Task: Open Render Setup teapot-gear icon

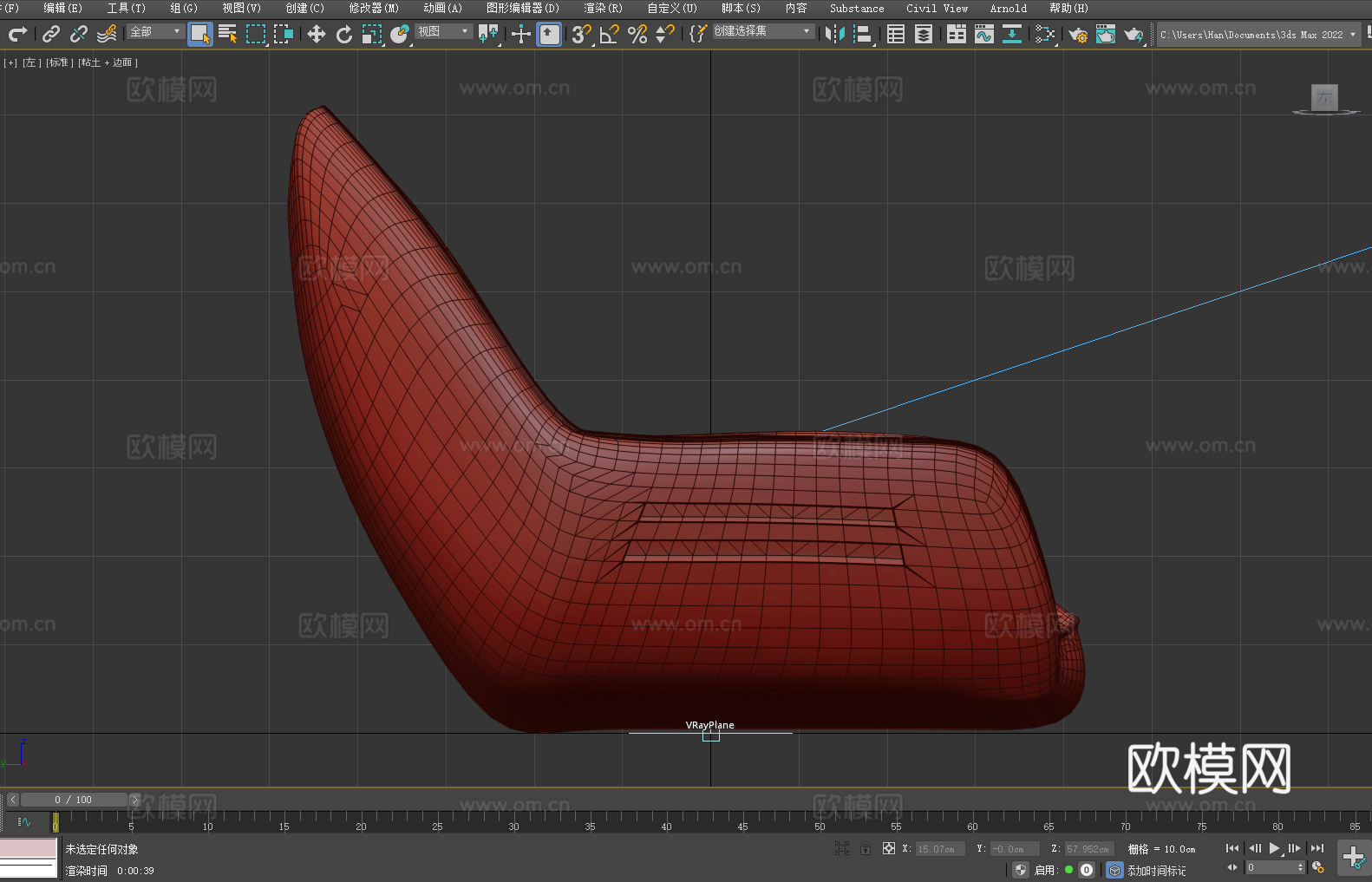Action: coord(1078,34)
